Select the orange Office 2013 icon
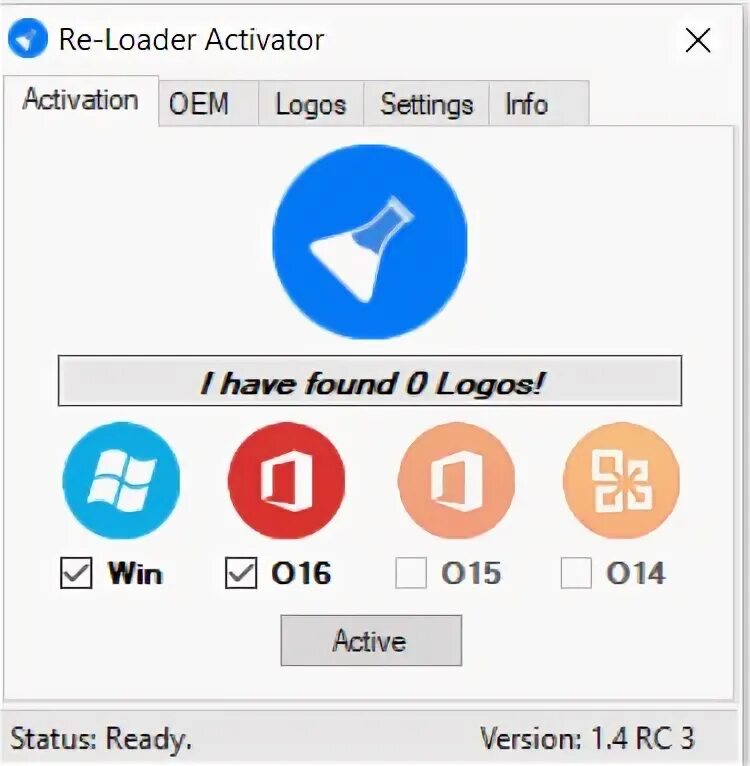This screenshot has width=750, height=766. (456, 481)
